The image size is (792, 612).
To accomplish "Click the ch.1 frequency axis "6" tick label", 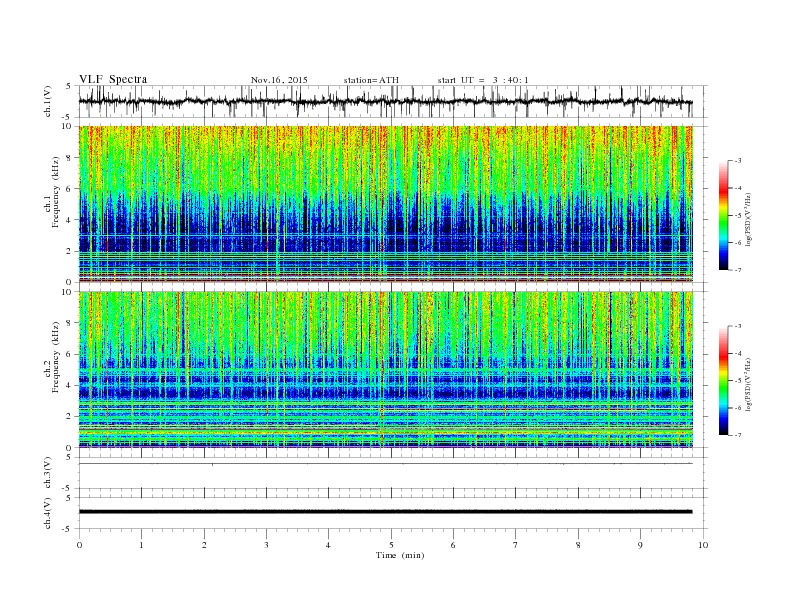I will click(69, 189).
